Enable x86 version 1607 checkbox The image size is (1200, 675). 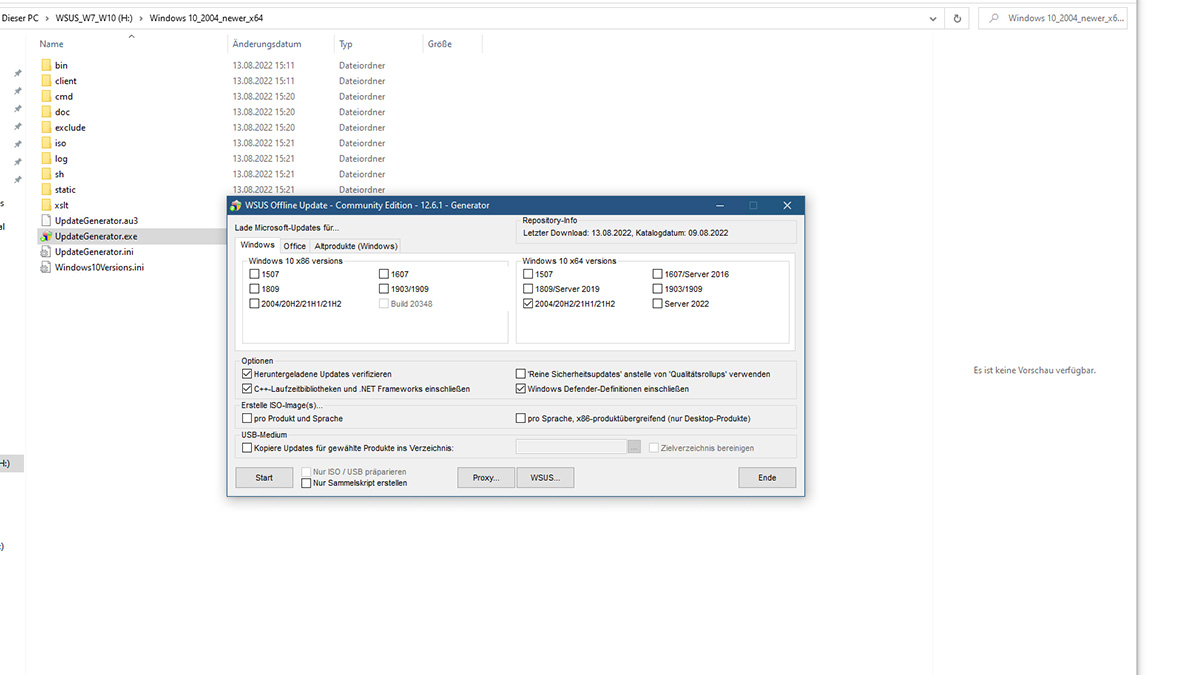(384, 274)
